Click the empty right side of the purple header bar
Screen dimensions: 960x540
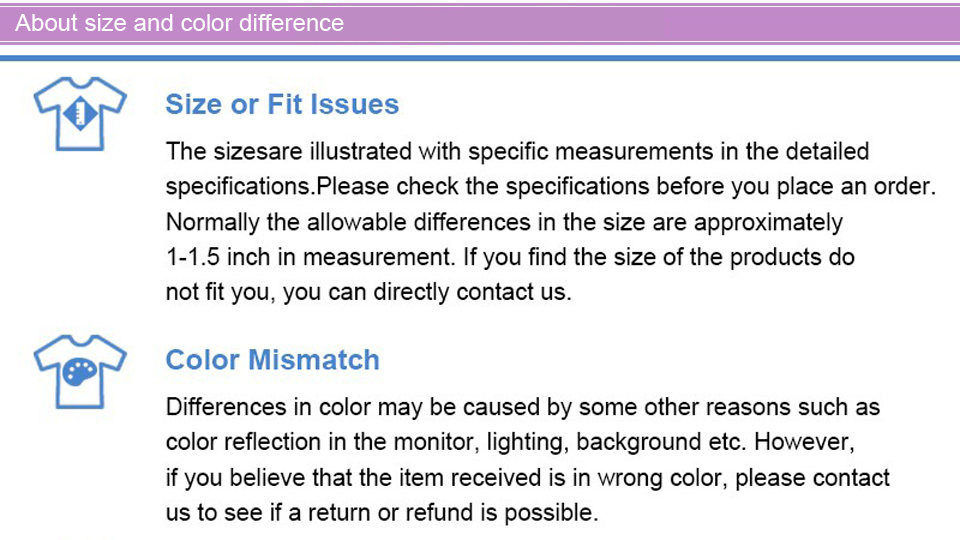[700, 23]
